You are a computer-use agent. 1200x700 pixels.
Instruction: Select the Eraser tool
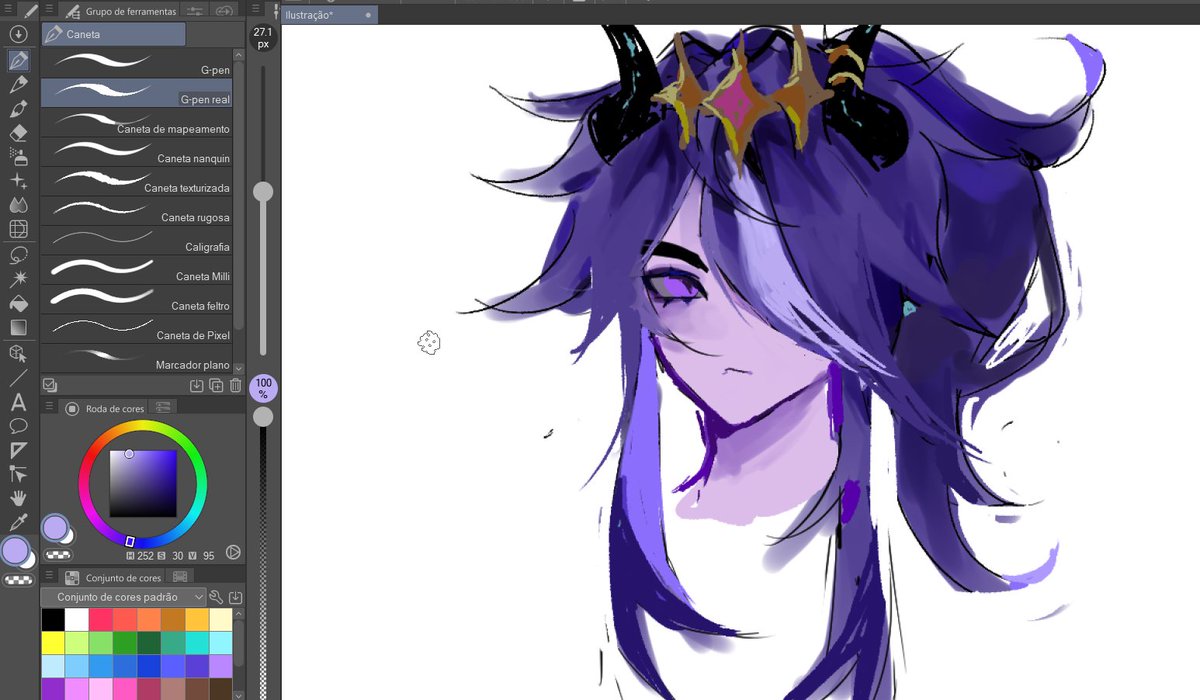(x=18, y=133)
